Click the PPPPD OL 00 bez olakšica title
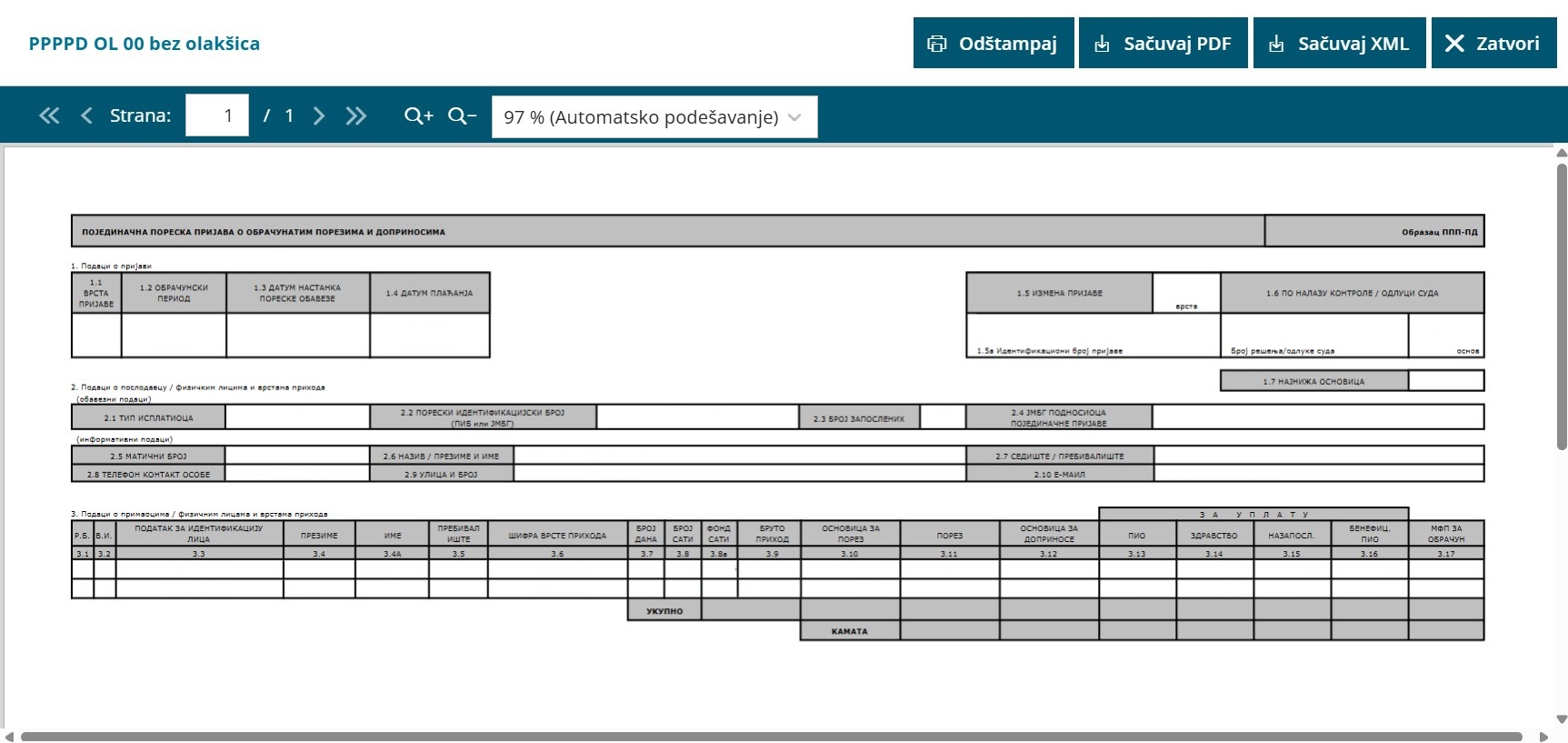 pyautogui.click(x=144, y=44)
